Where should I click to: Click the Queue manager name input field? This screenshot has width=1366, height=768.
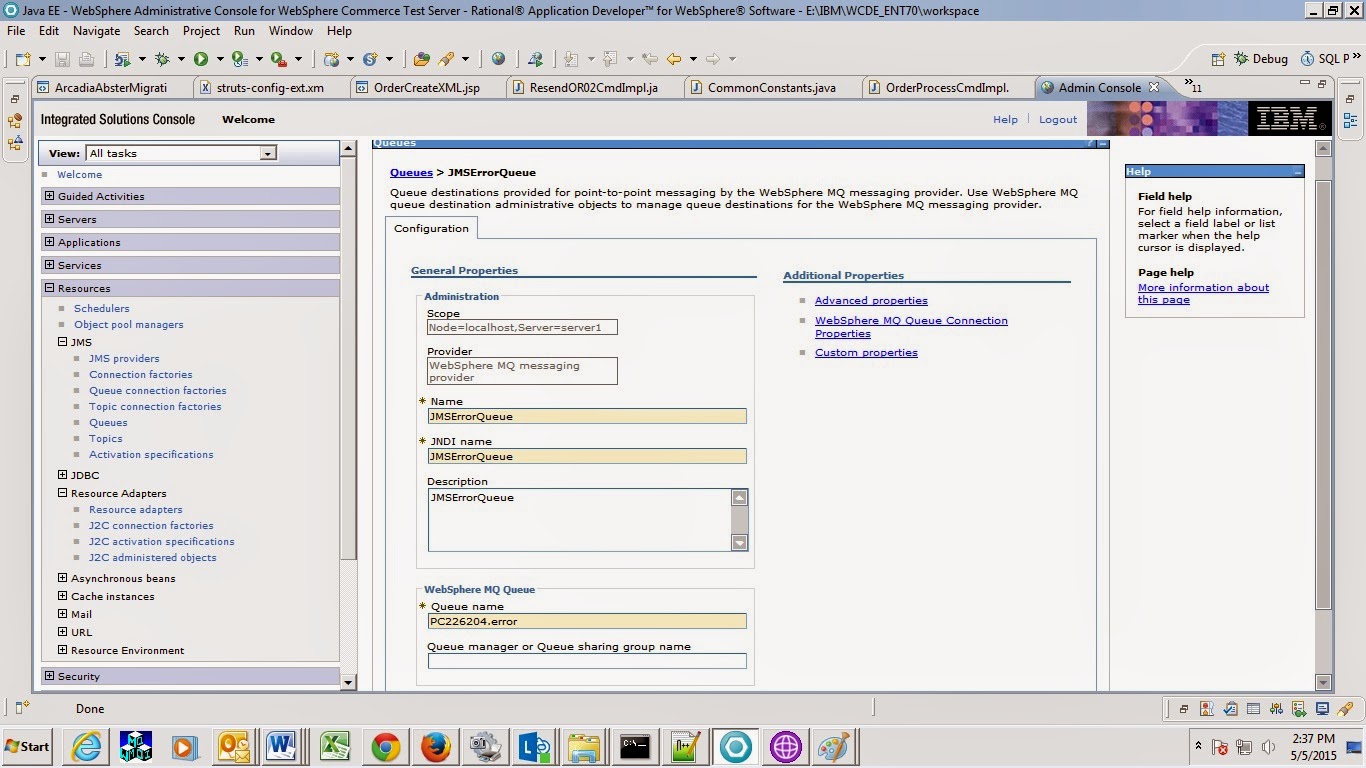click(x=586, y=660)
